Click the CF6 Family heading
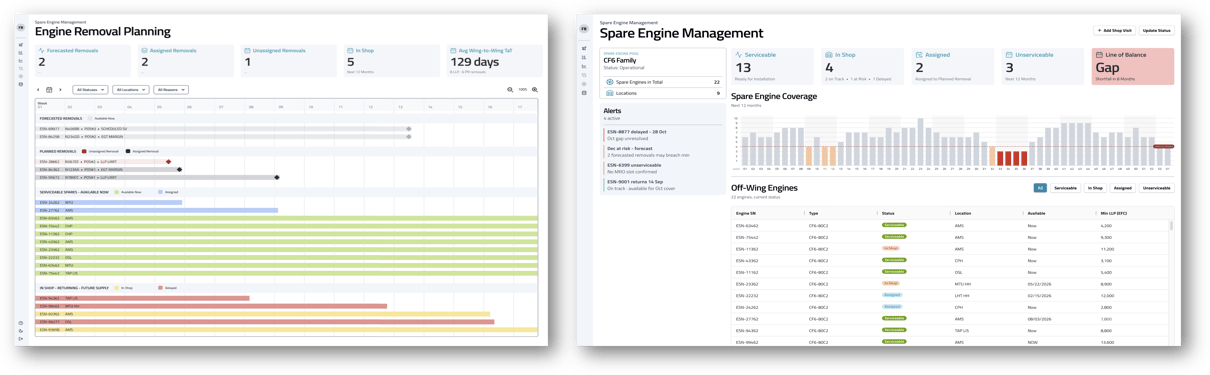 pyautogui.click(x=620, y=60)
